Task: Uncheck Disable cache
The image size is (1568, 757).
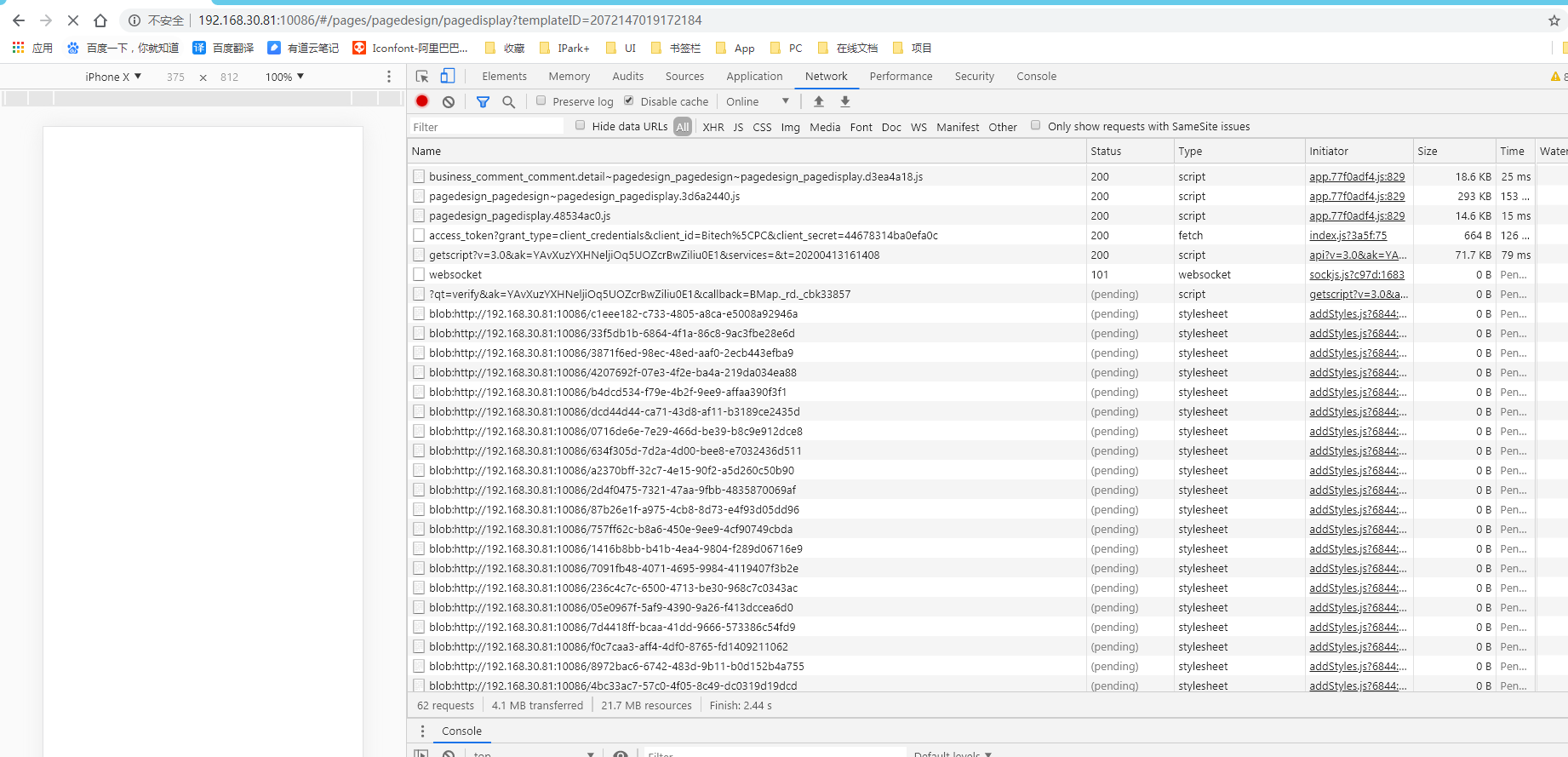Action: (629, 100)
